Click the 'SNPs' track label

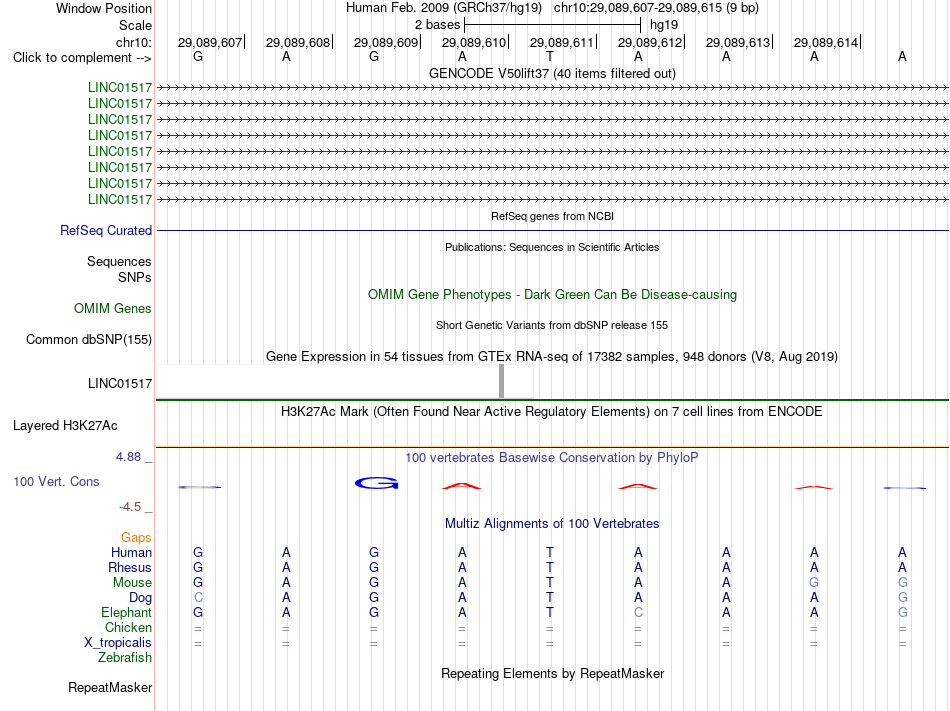point(135,277)
